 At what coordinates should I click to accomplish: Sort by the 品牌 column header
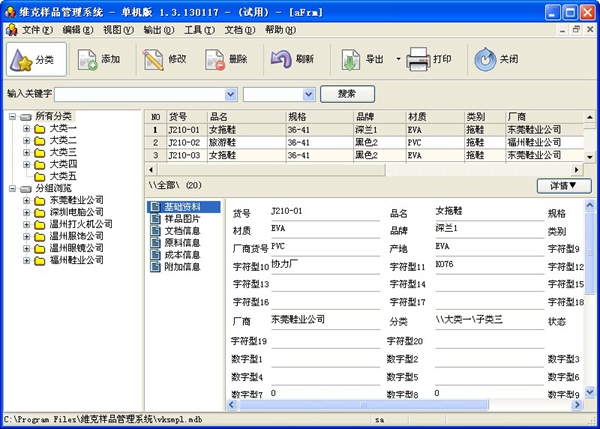click(380, 117)
